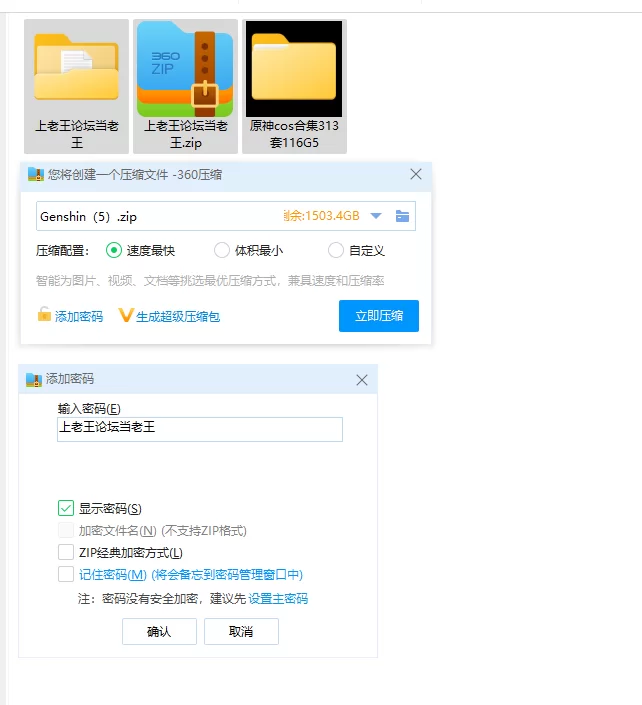This screenshot has width=642, height=705.
Task: Click the Genshin (5) .zip filename field
Action: point(226,216)
